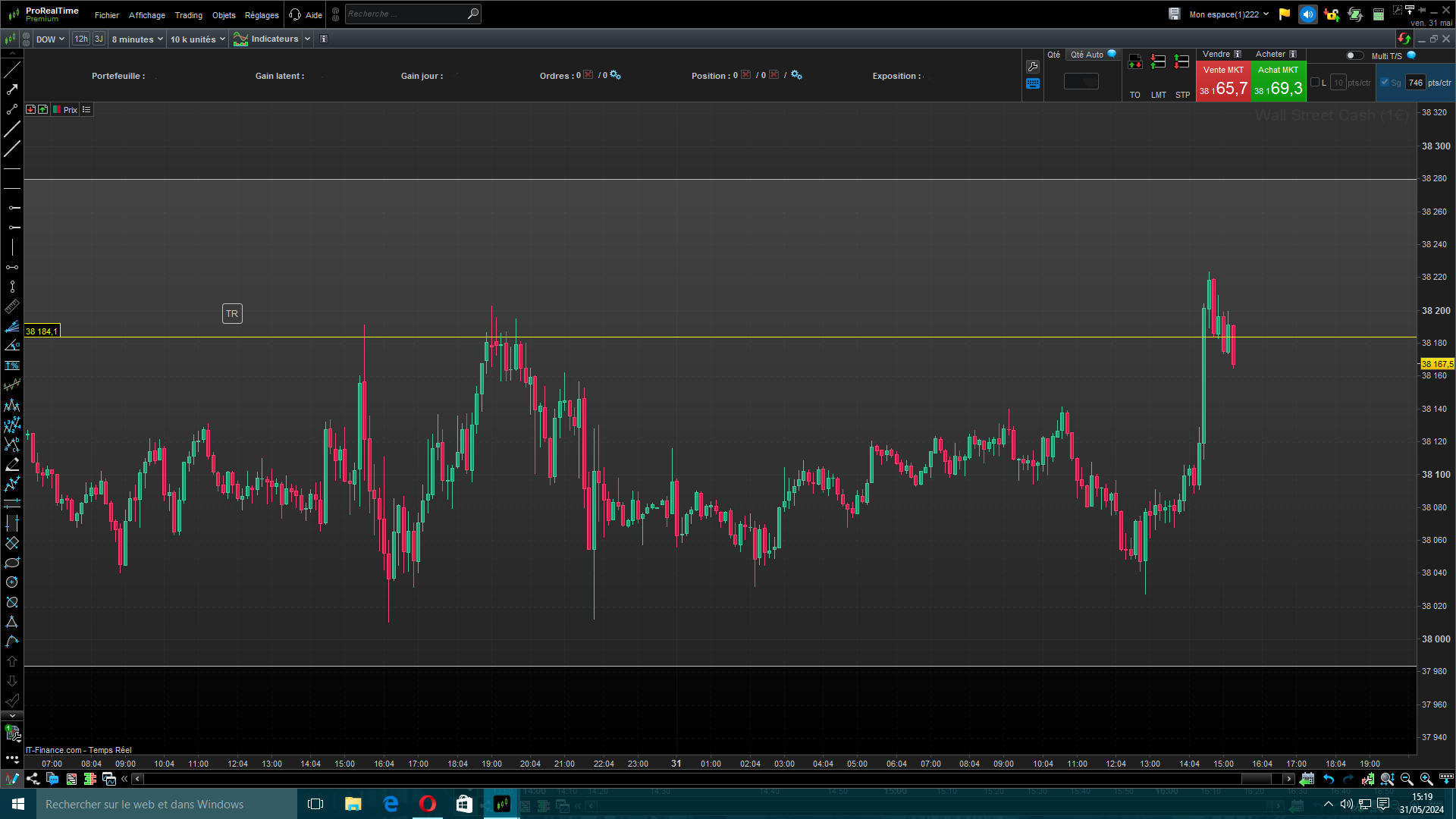Click the blue keyboard shortcuts icon
The height and width of the screenshot is (819, 1456).
(x=1033, y=83)
